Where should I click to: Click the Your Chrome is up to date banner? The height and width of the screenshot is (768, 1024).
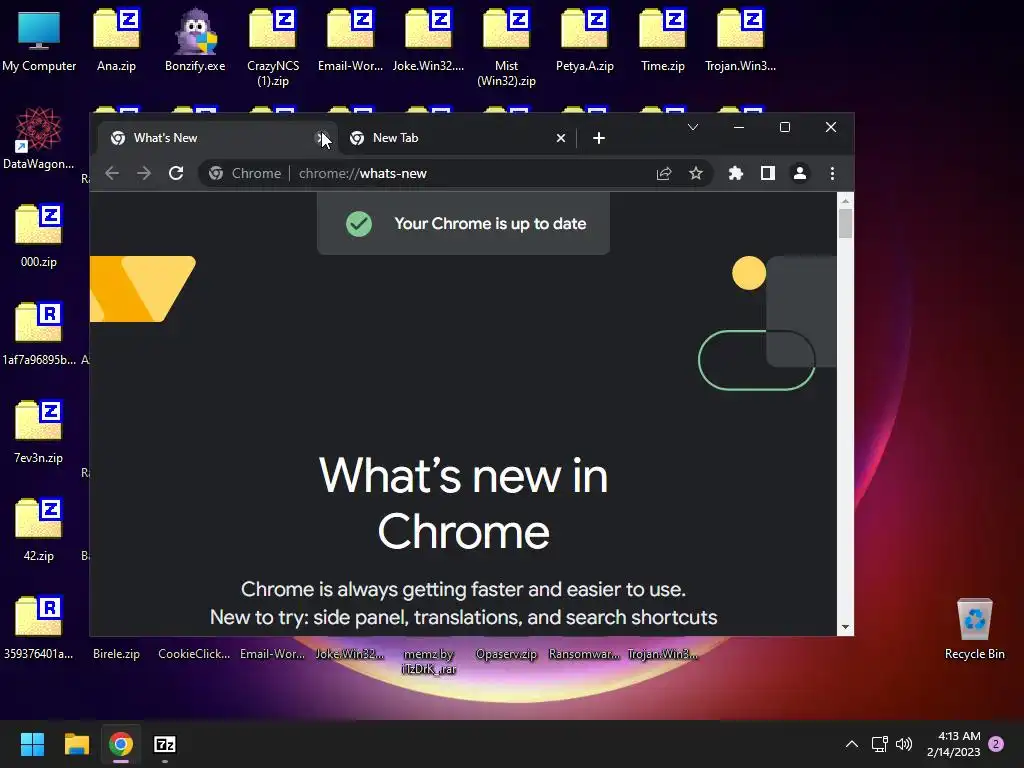coord(463,223)
